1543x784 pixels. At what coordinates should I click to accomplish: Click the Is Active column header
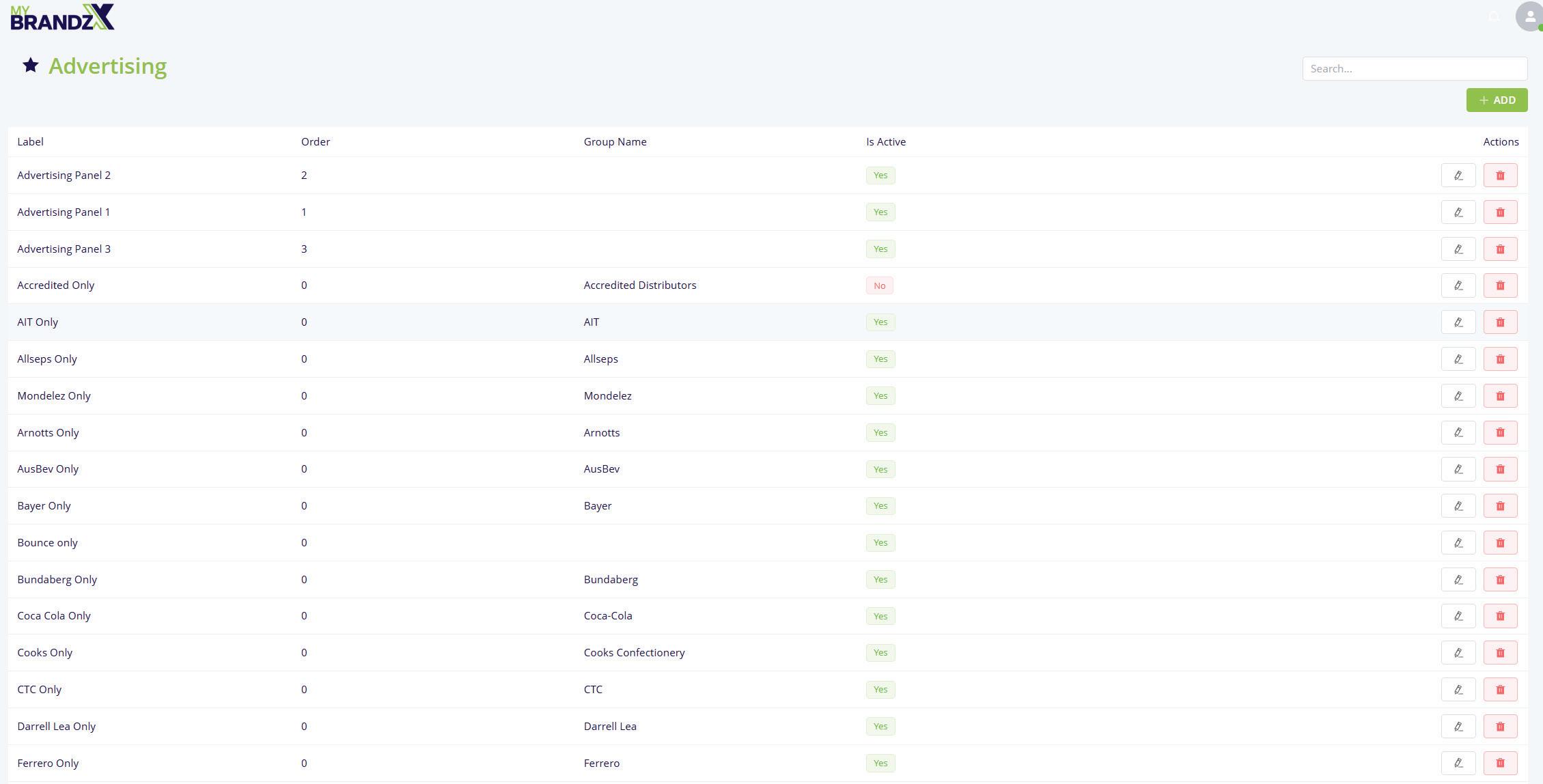coord(885,142)
